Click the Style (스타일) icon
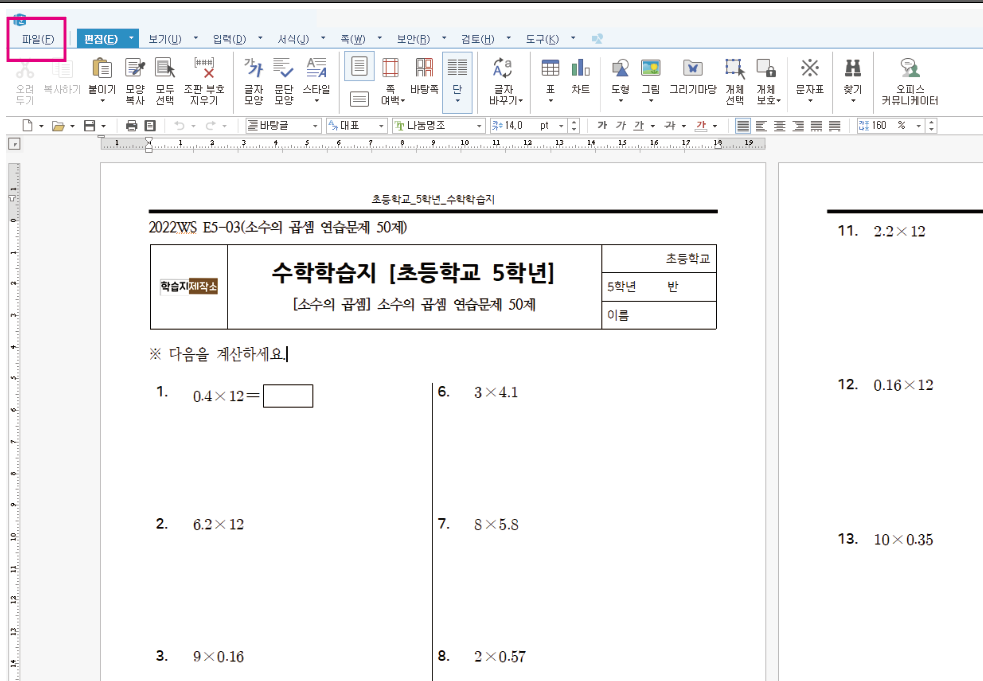Screen dimensions: 983x681 pos(317,68)
